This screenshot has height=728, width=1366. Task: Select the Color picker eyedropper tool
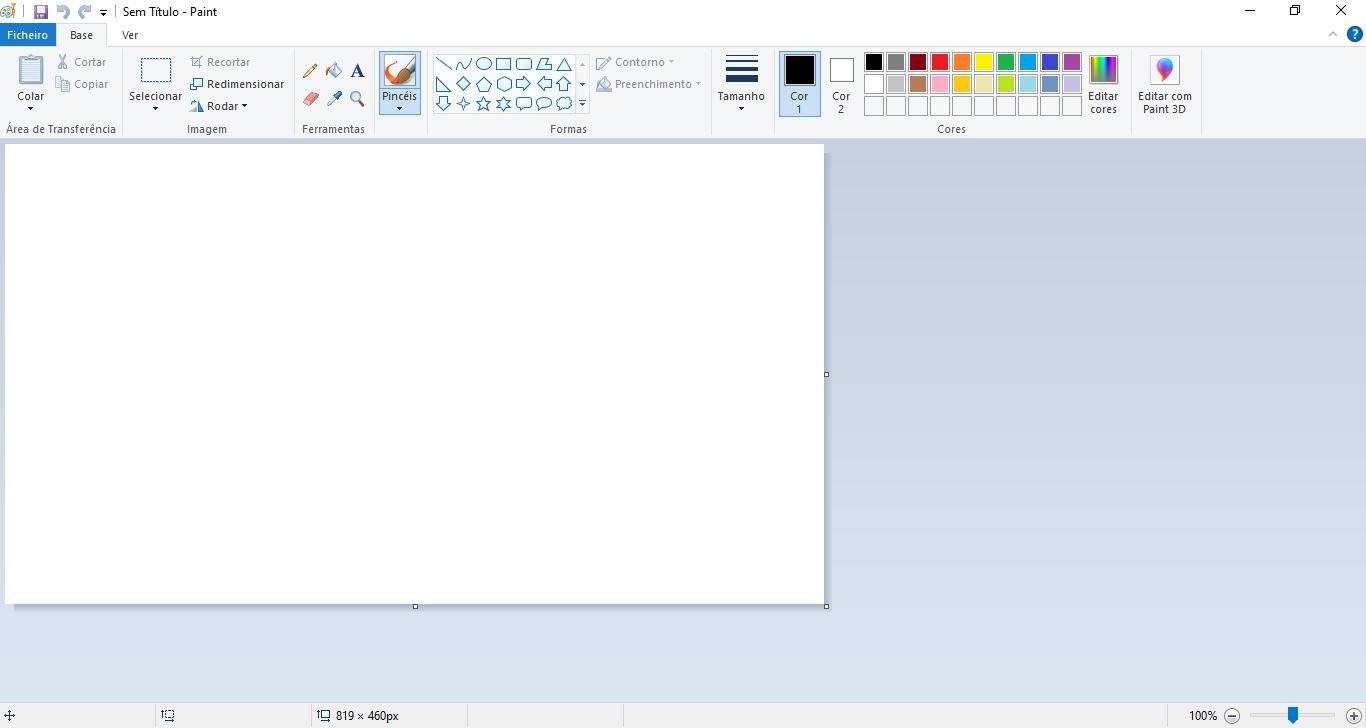coord(334,99)
